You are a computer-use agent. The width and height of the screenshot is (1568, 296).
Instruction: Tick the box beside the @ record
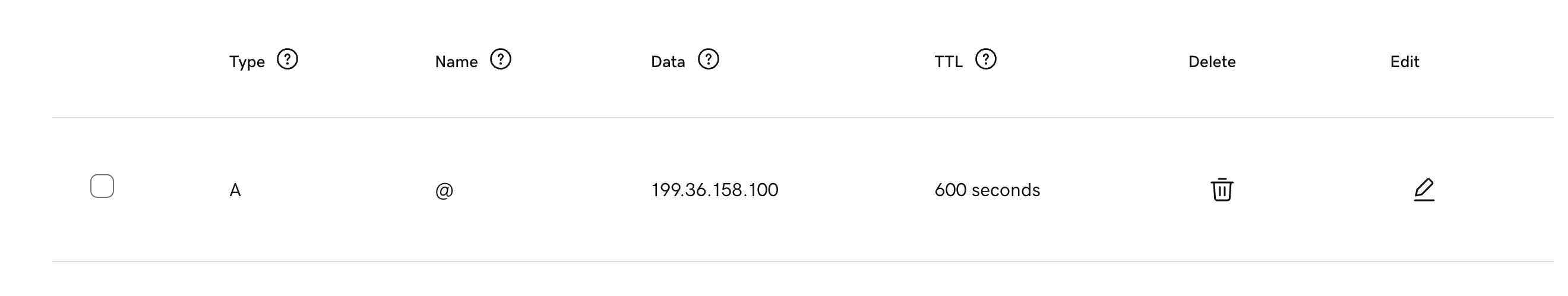click(102, 187)
